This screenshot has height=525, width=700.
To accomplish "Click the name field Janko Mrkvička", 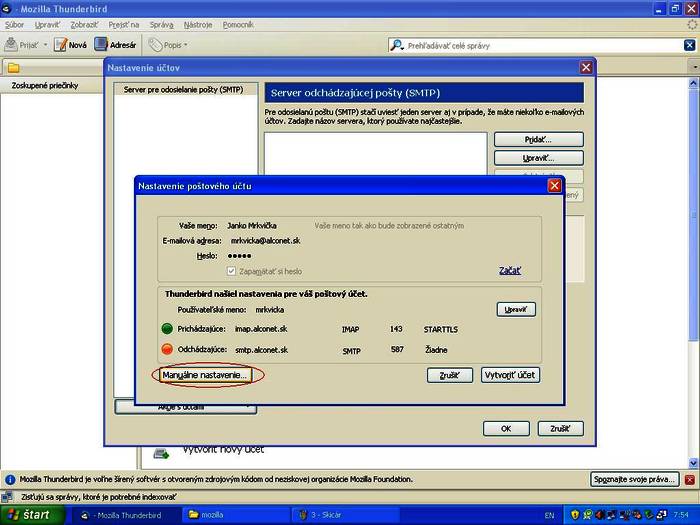I will (252, 225).
